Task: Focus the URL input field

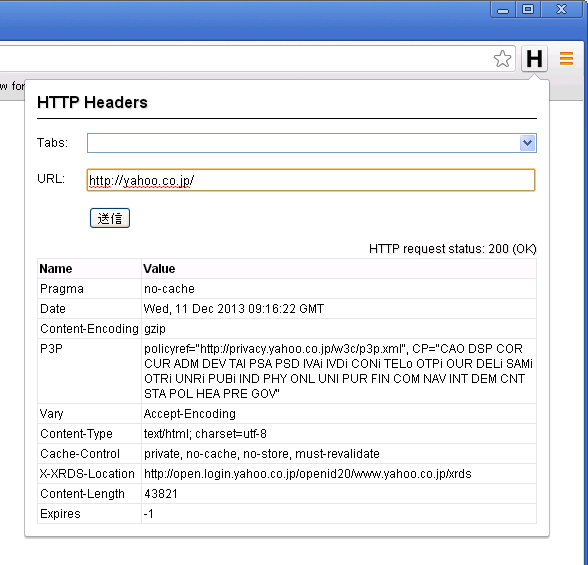Action: click(311, 180)
